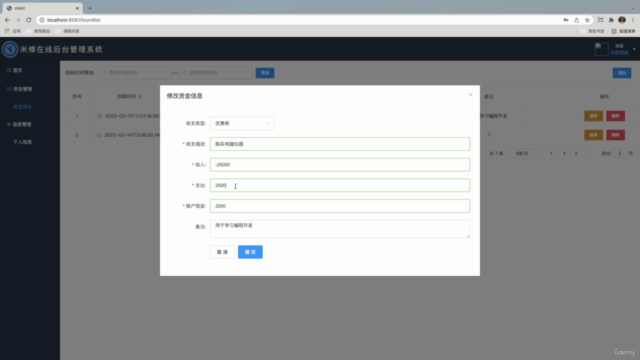Click the tab search chevron at top right

coord(632,8)
